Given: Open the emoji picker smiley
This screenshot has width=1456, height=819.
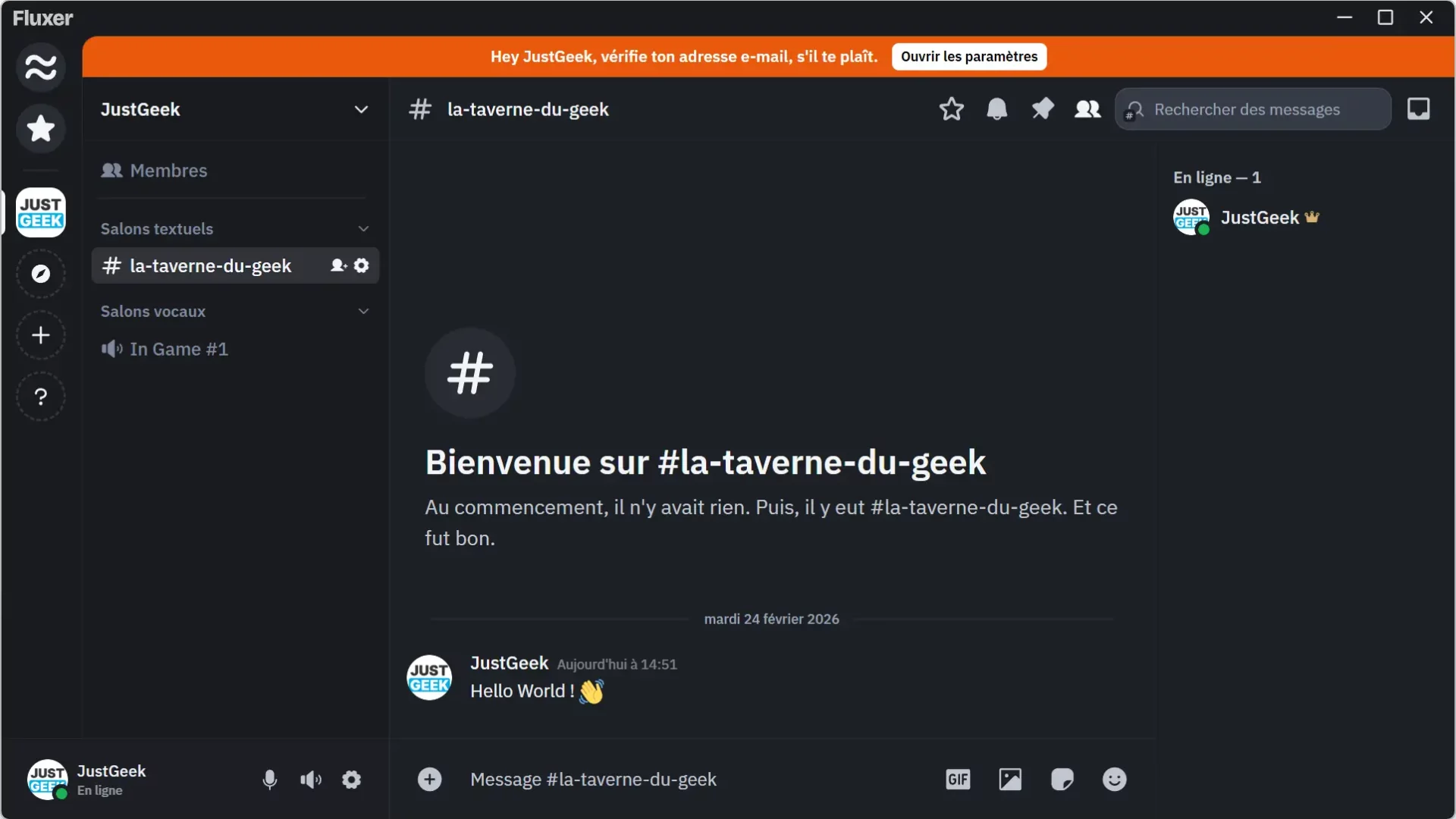Looking at the screenshot, I should 1115,780.
